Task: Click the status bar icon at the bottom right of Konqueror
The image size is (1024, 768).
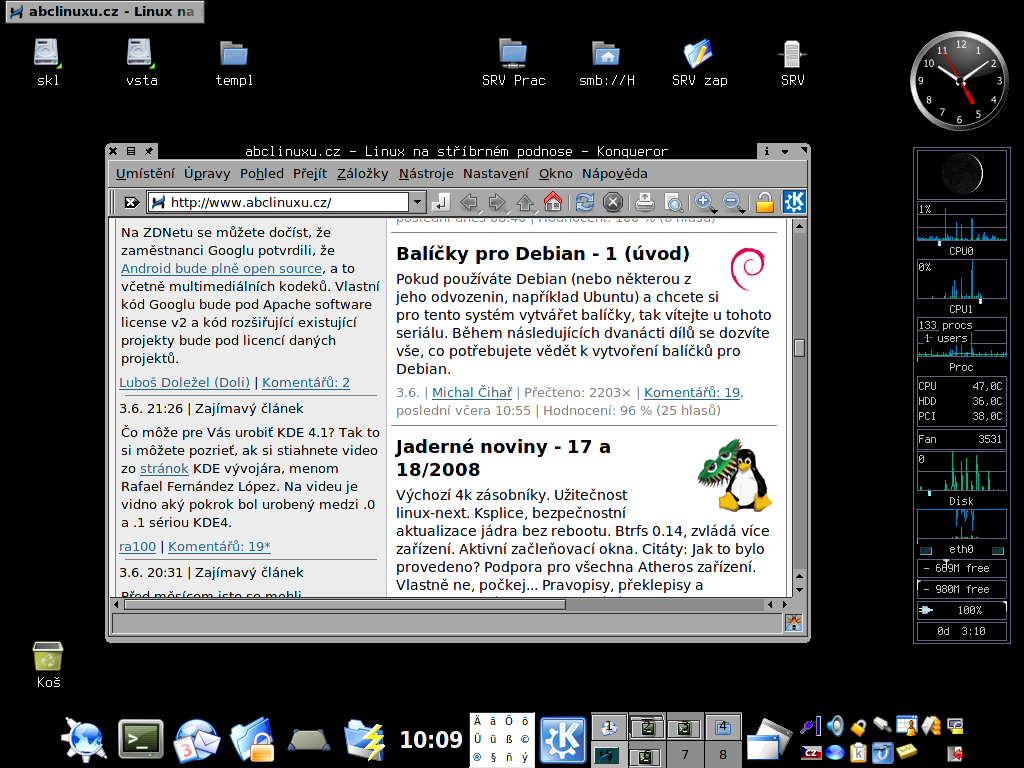Action: click(x=793, y=623)
